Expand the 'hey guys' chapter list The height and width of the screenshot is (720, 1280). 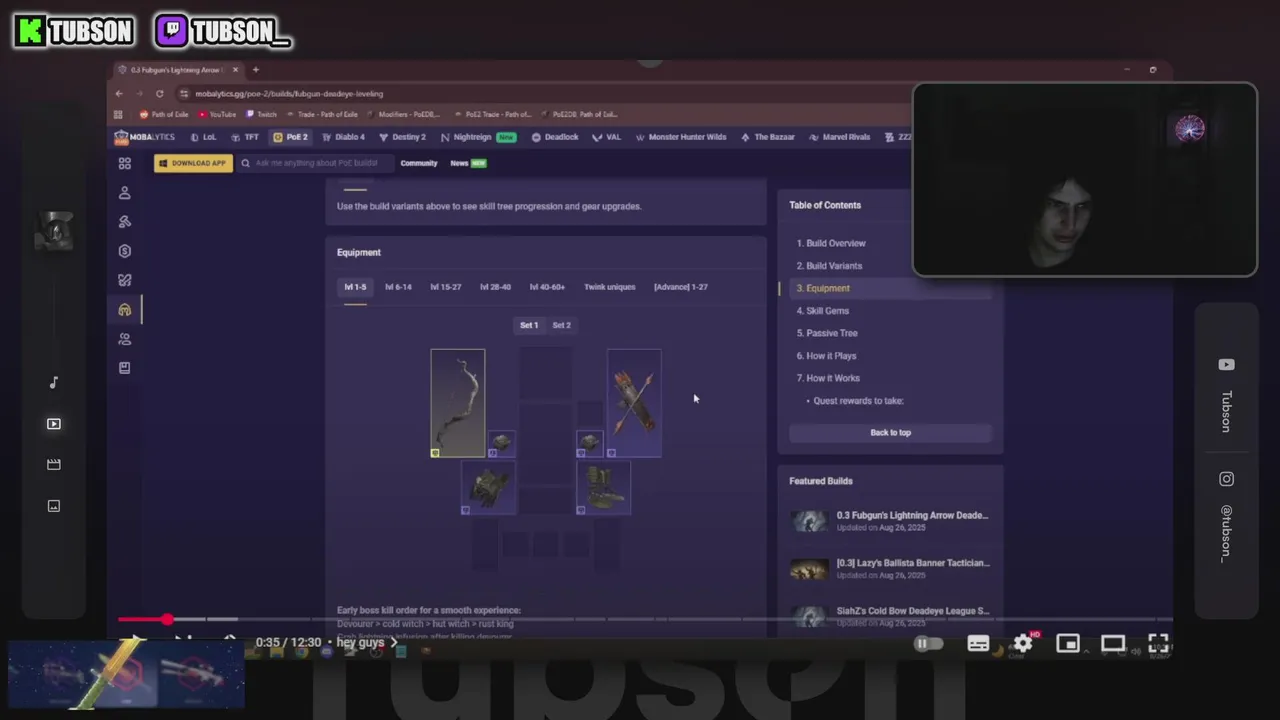click(367, 643)
